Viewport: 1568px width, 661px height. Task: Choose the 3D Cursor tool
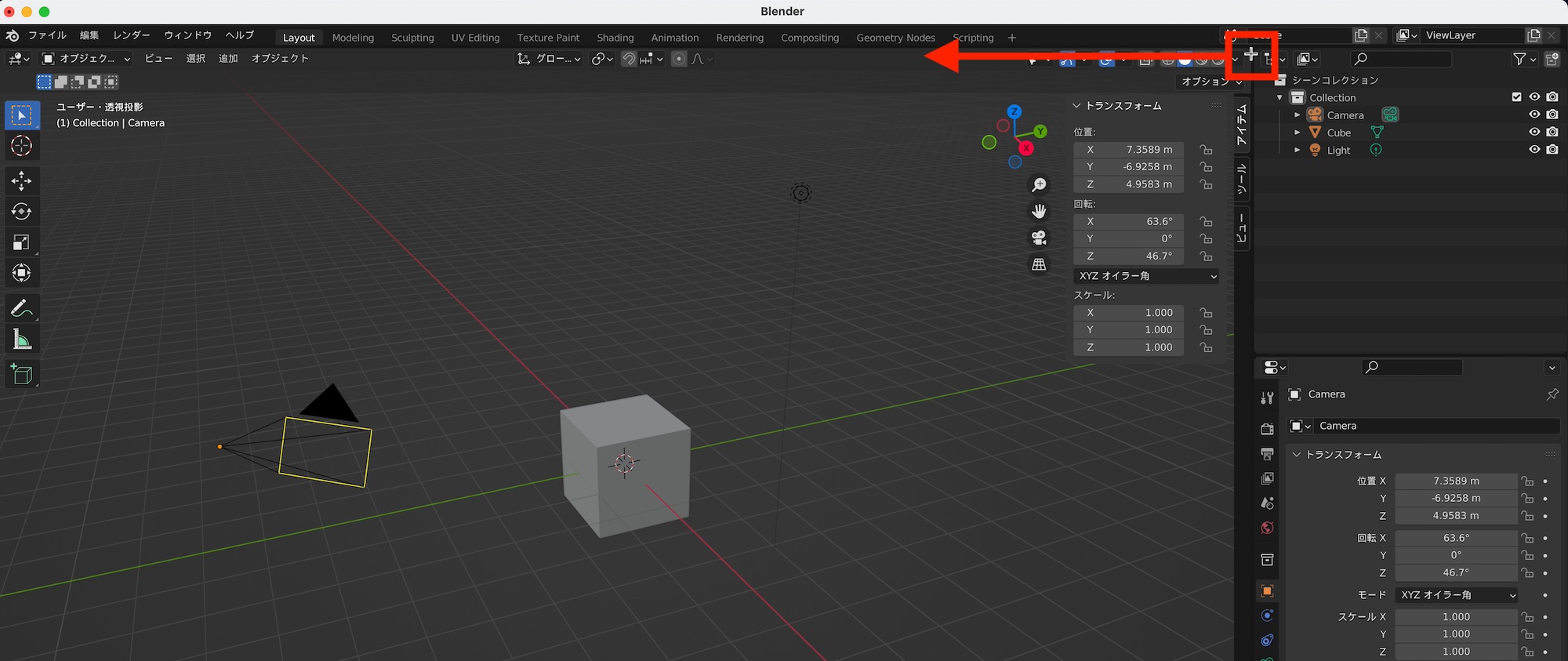click(21, 146)
